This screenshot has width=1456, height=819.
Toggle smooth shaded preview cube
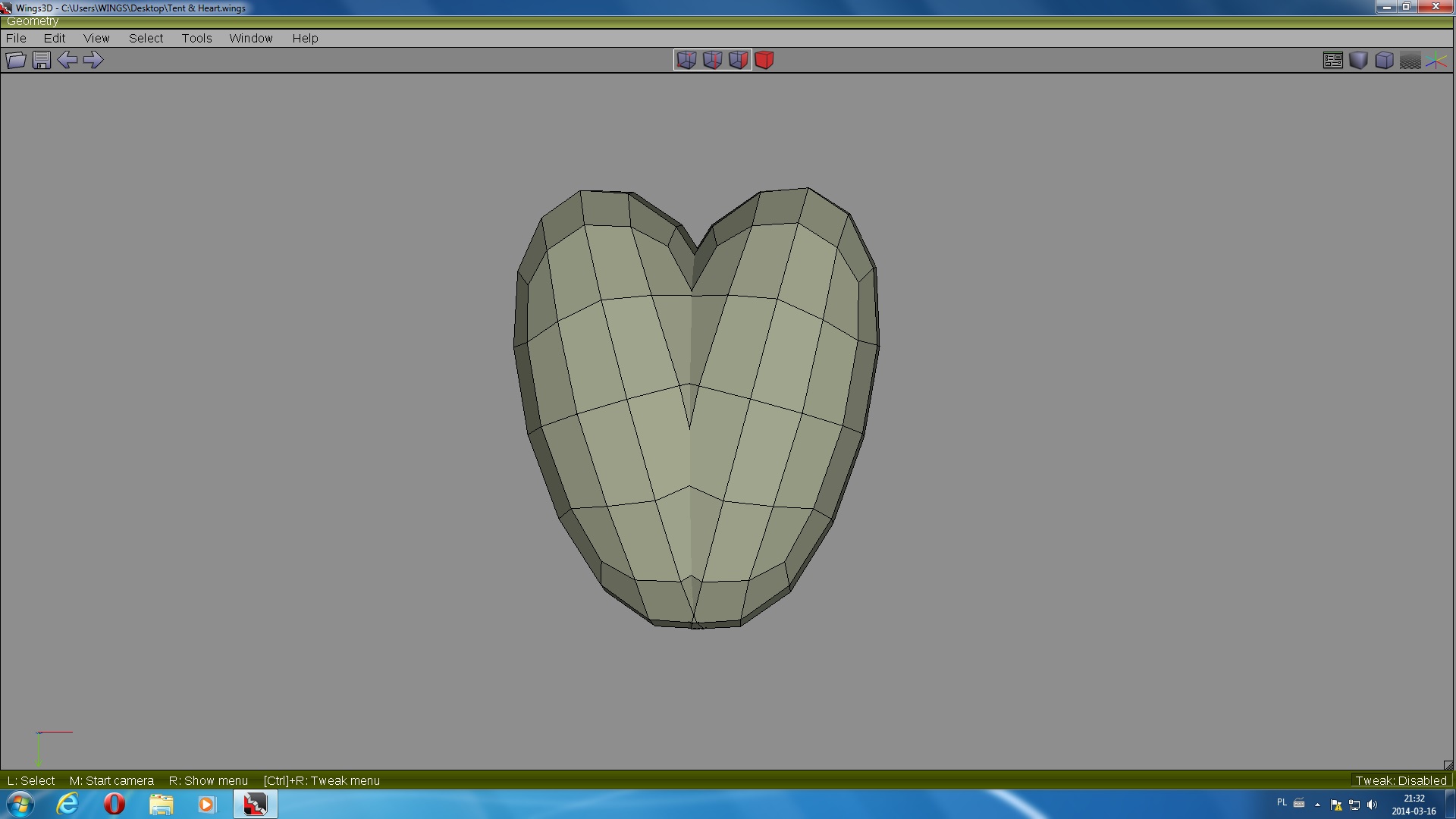(1358, 60)
